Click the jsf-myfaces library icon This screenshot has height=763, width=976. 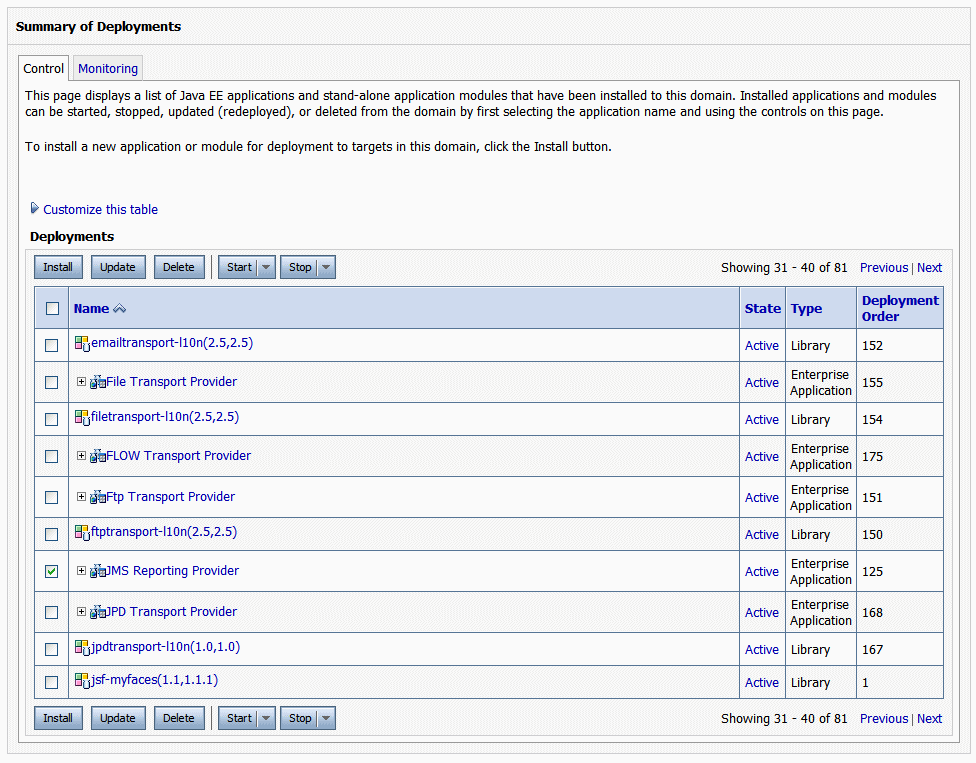[x=82, y=681]
